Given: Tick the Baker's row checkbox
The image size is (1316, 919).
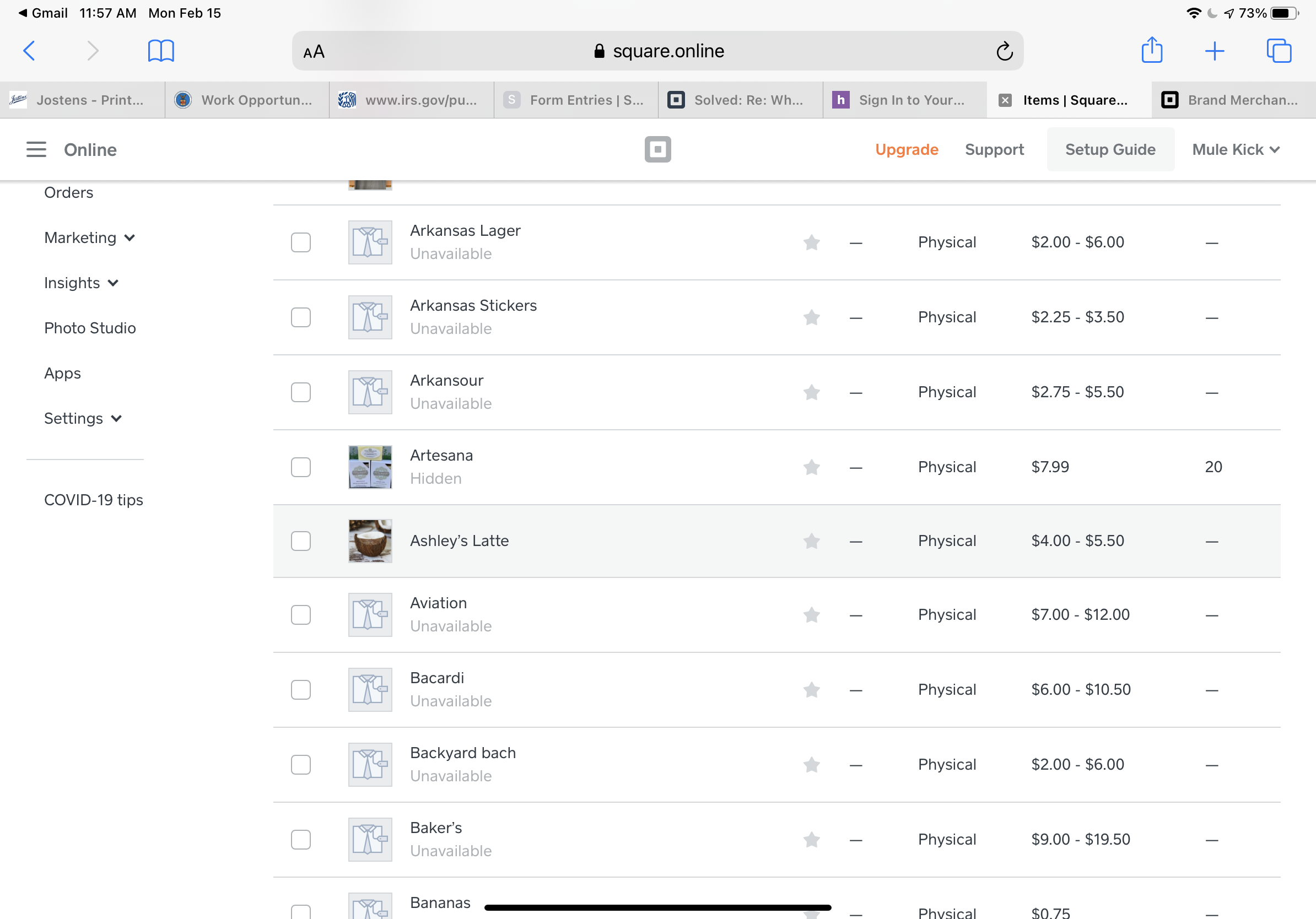Looking at the screenshot, I should 301,839.
